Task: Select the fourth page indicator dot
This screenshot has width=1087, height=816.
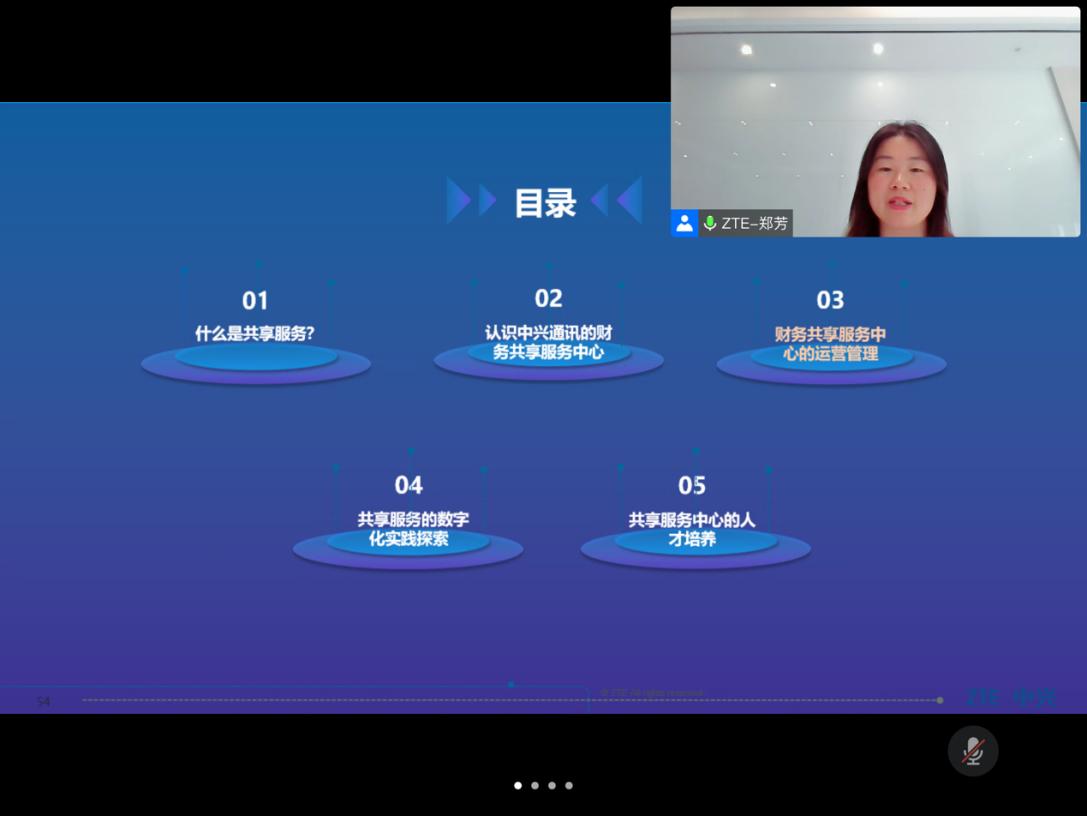Action: [x=569, y=786]
